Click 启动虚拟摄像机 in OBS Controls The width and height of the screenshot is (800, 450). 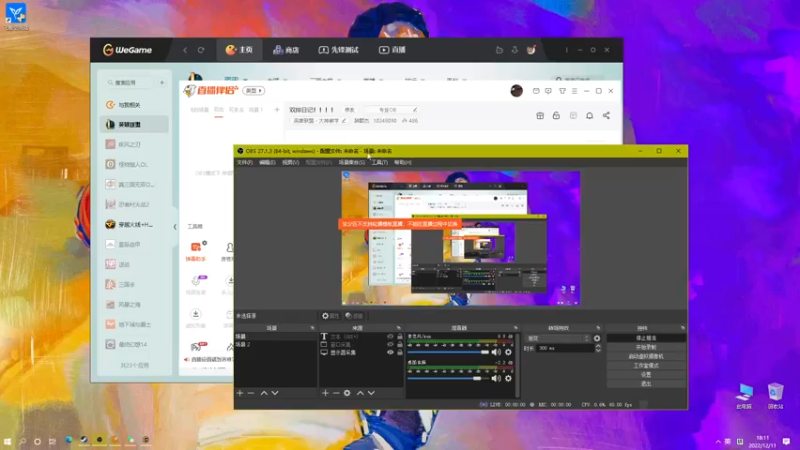646,356
